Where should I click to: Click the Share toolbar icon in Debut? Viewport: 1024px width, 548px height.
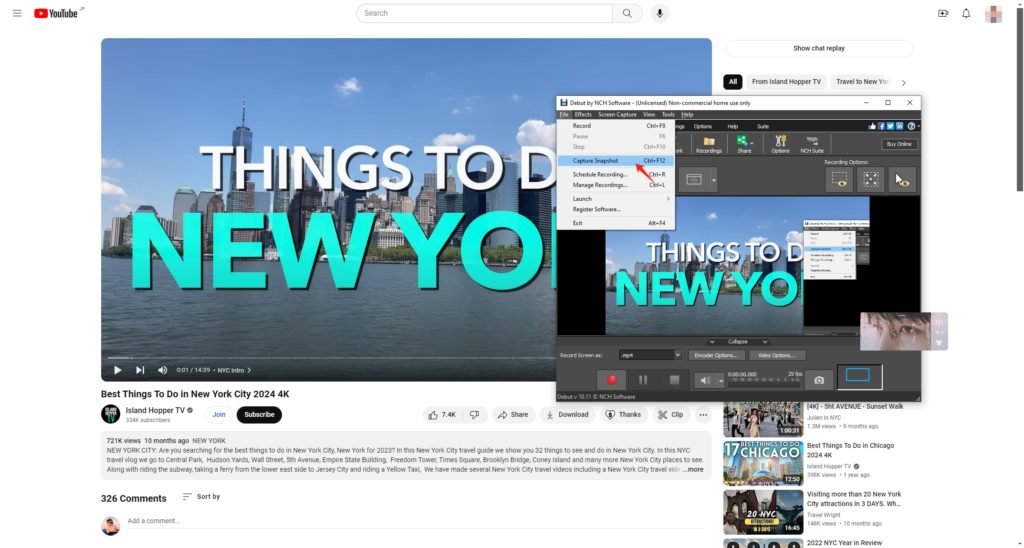point(744,144)
